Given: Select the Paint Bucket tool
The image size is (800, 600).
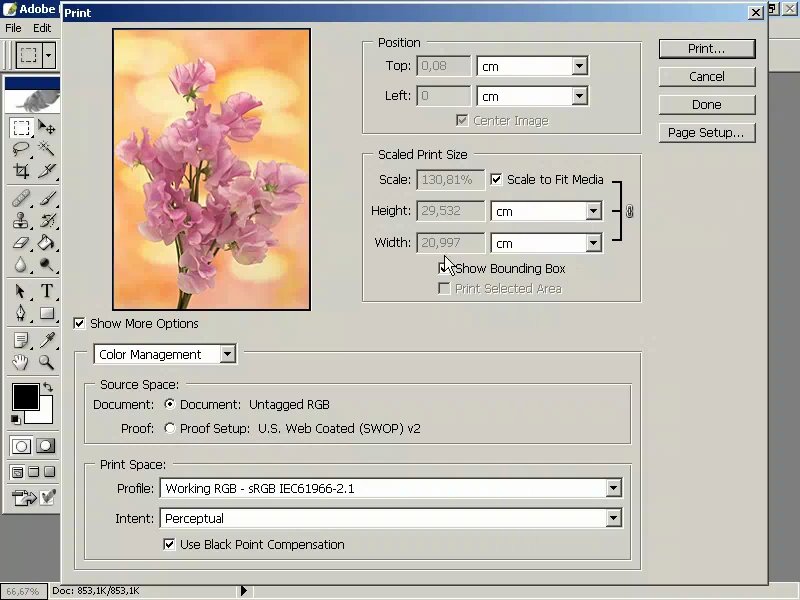Looking at the screenshot, I should 46,242.
